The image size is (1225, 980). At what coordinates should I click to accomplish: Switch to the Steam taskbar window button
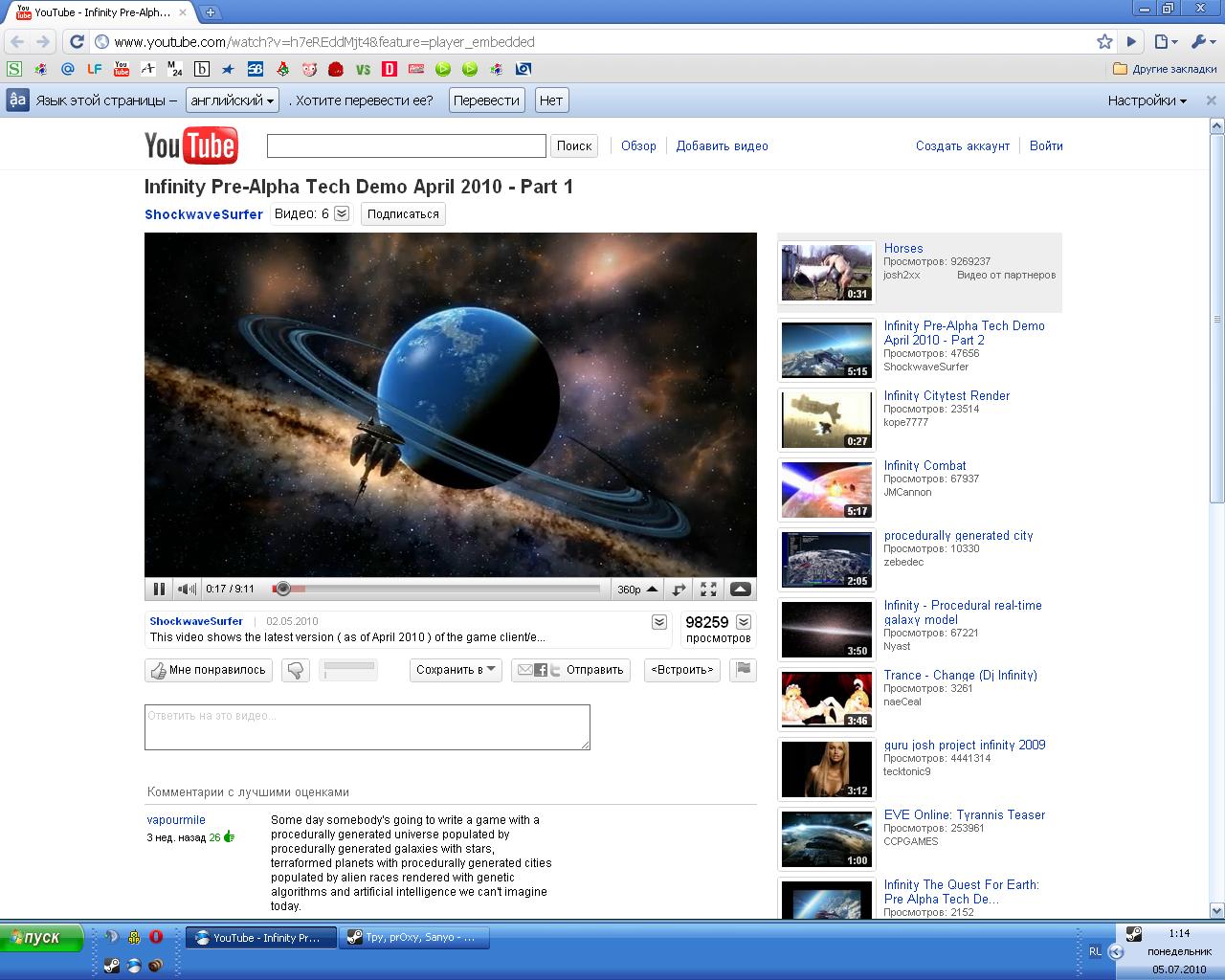coord(416,938)
